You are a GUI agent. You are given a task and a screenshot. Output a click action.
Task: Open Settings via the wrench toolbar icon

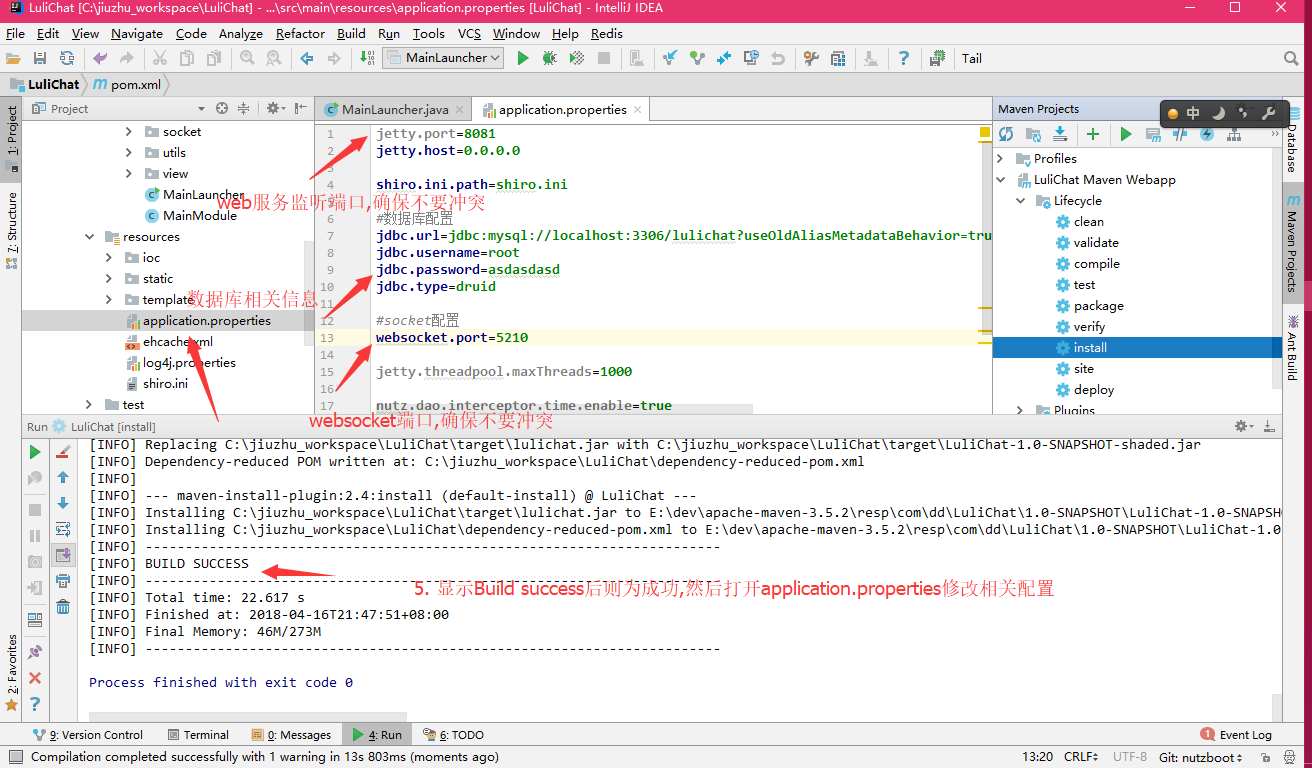(811, 58)
